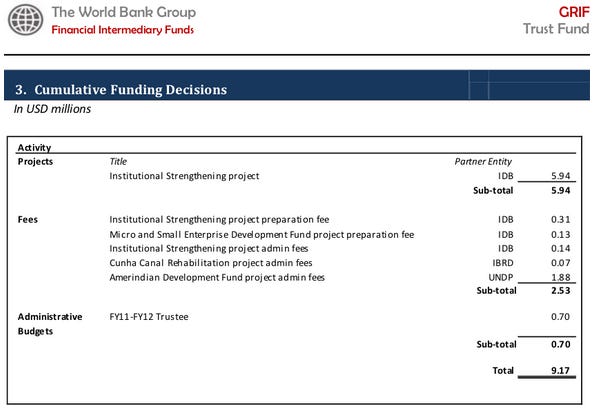The width and height of the screenshot is (595, 408).
Task: Select Institutional Strengthening project row title
Action: 184,176
